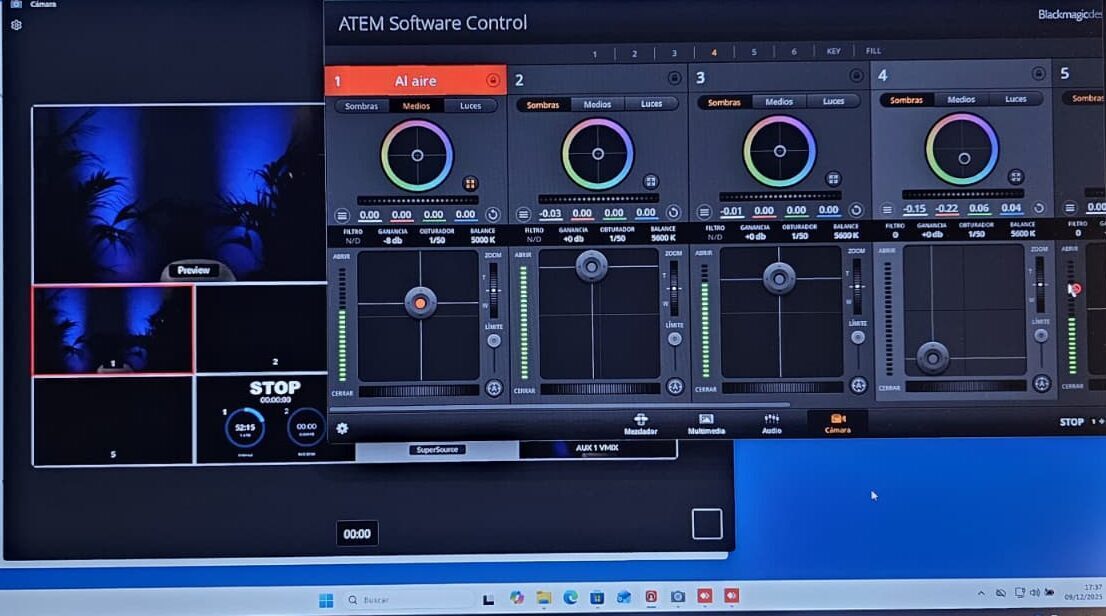Click STOP status at ATEM bottom right

click(x=1071, y=422)
